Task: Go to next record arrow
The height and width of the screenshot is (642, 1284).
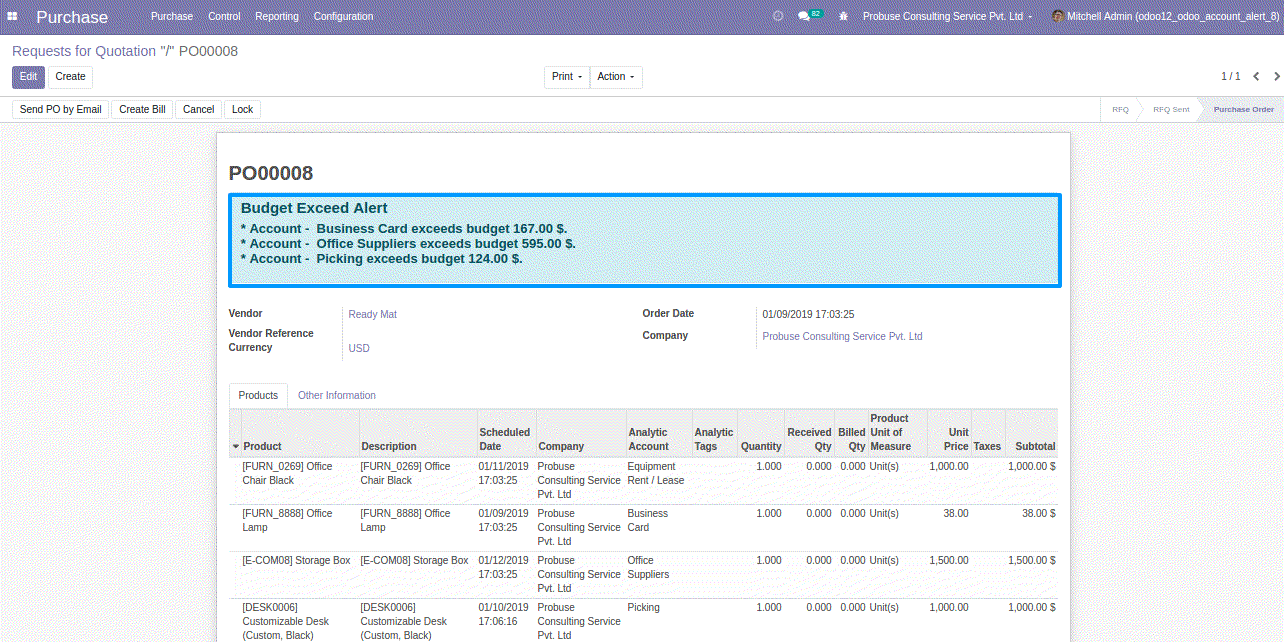Action: click(x=1275, y=76)
